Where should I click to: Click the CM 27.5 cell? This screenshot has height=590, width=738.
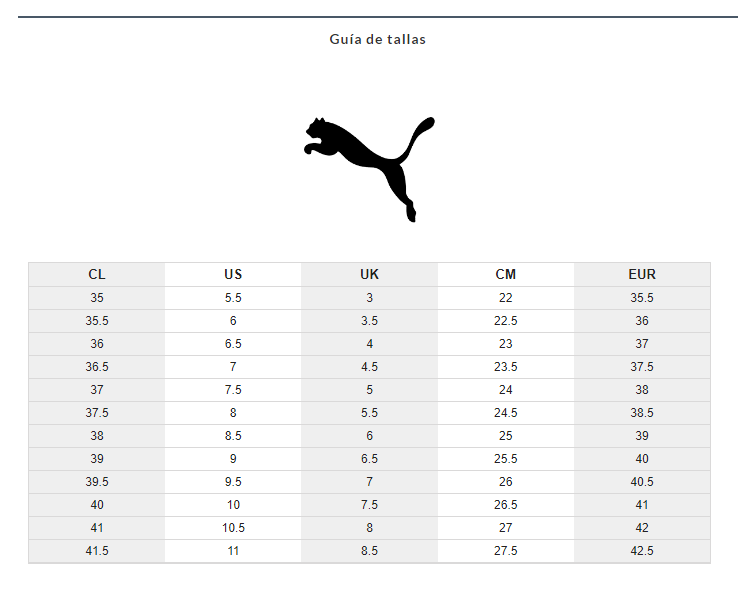[505, 551]
